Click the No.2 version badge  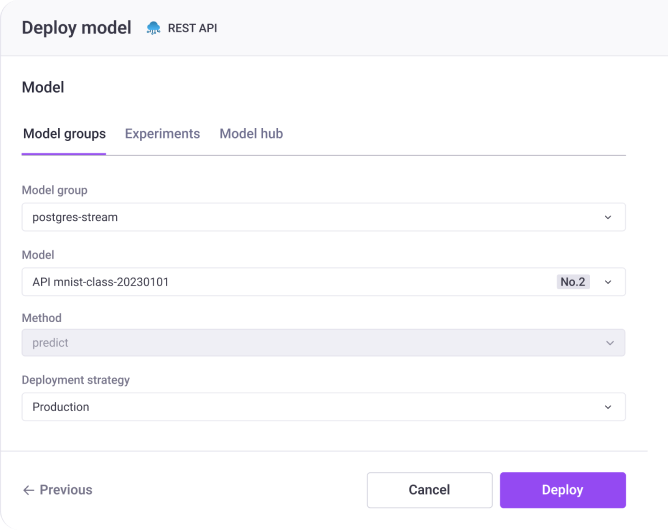point(573,282)
